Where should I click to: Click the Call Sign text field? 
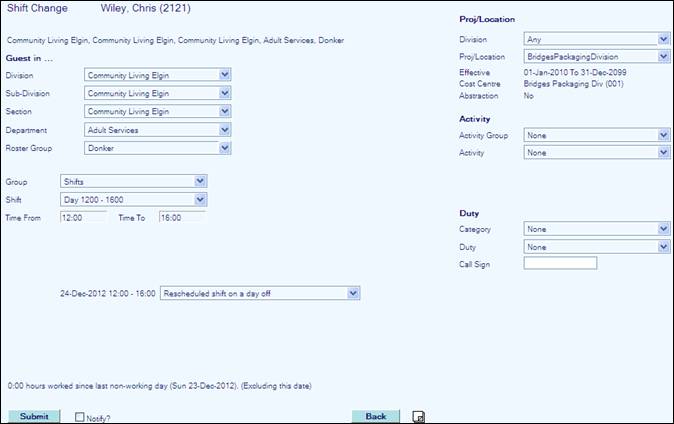560,263
